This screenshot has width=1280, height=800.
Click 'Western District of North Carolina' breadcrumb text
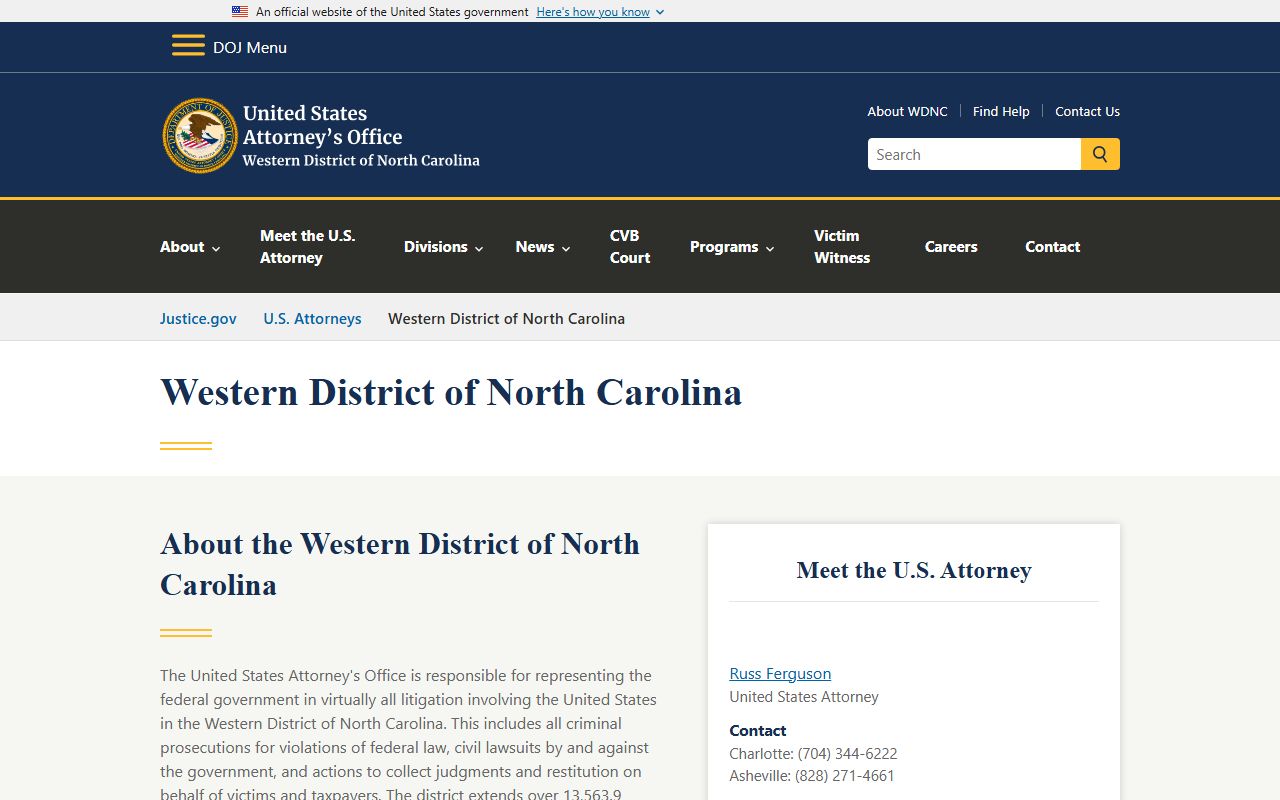[x=506, y=318]
